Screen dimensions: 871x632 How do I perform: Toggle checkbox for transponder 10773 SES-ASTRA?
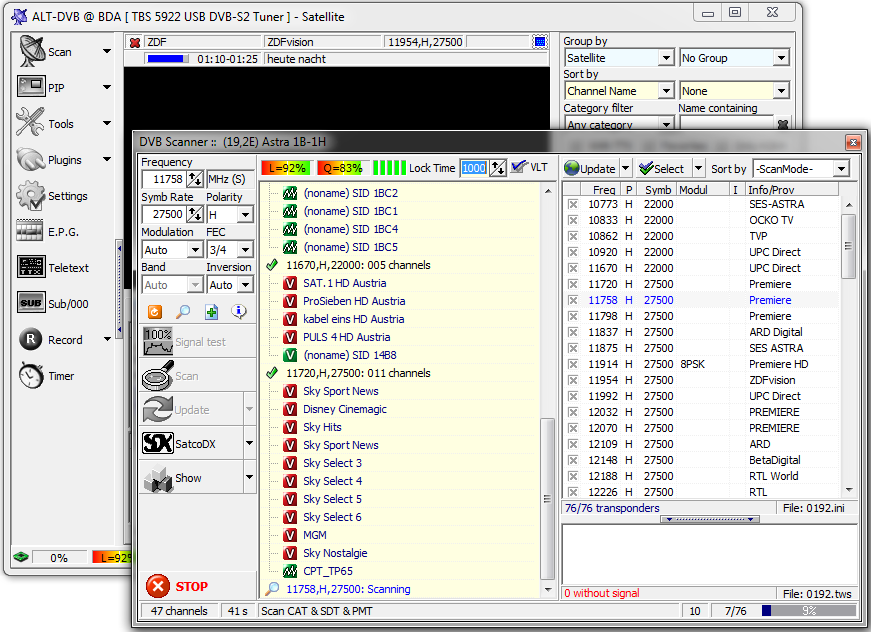[573, 204]
